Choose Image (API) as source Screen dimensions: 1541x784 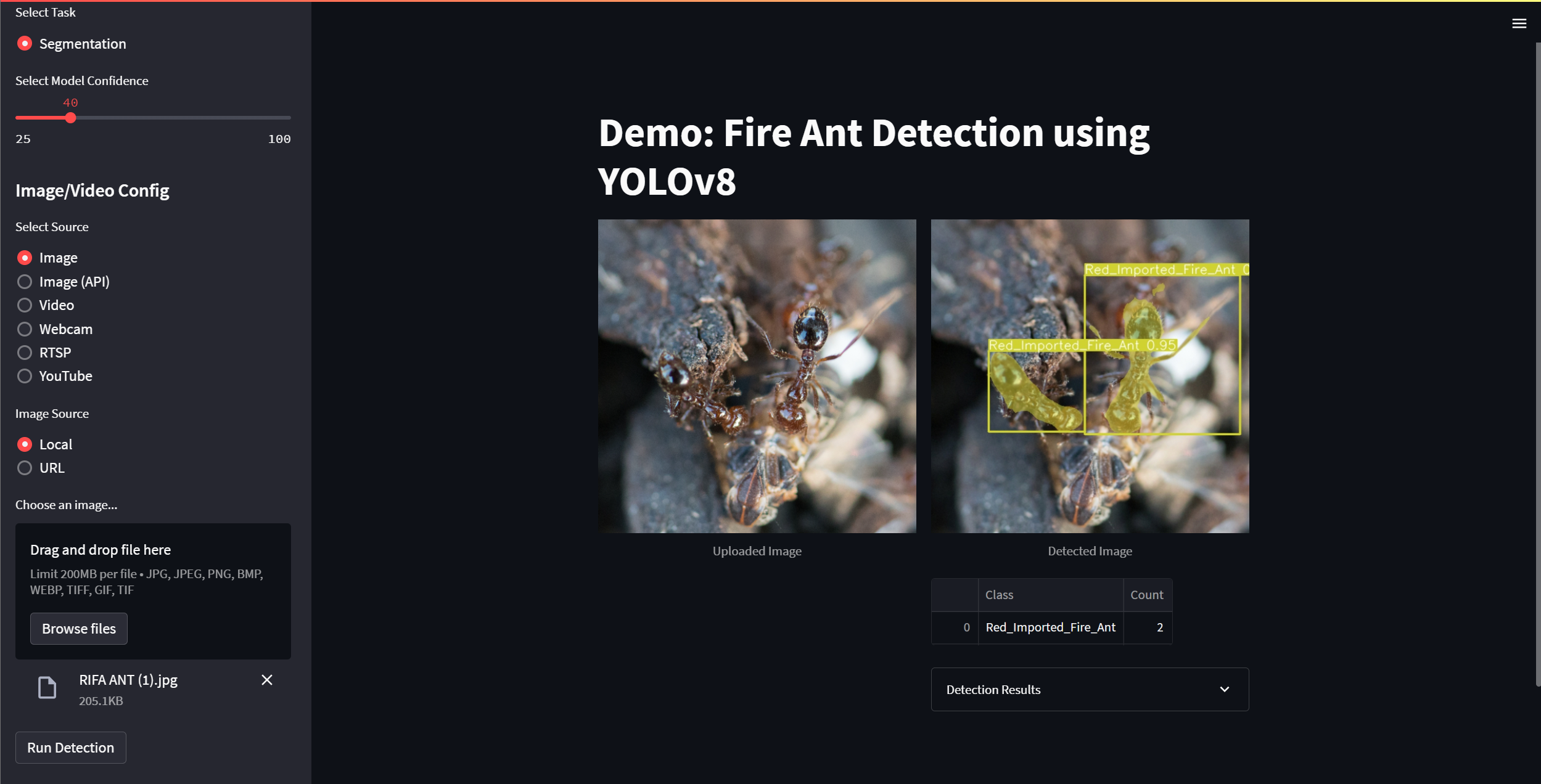tap(25, 282)
